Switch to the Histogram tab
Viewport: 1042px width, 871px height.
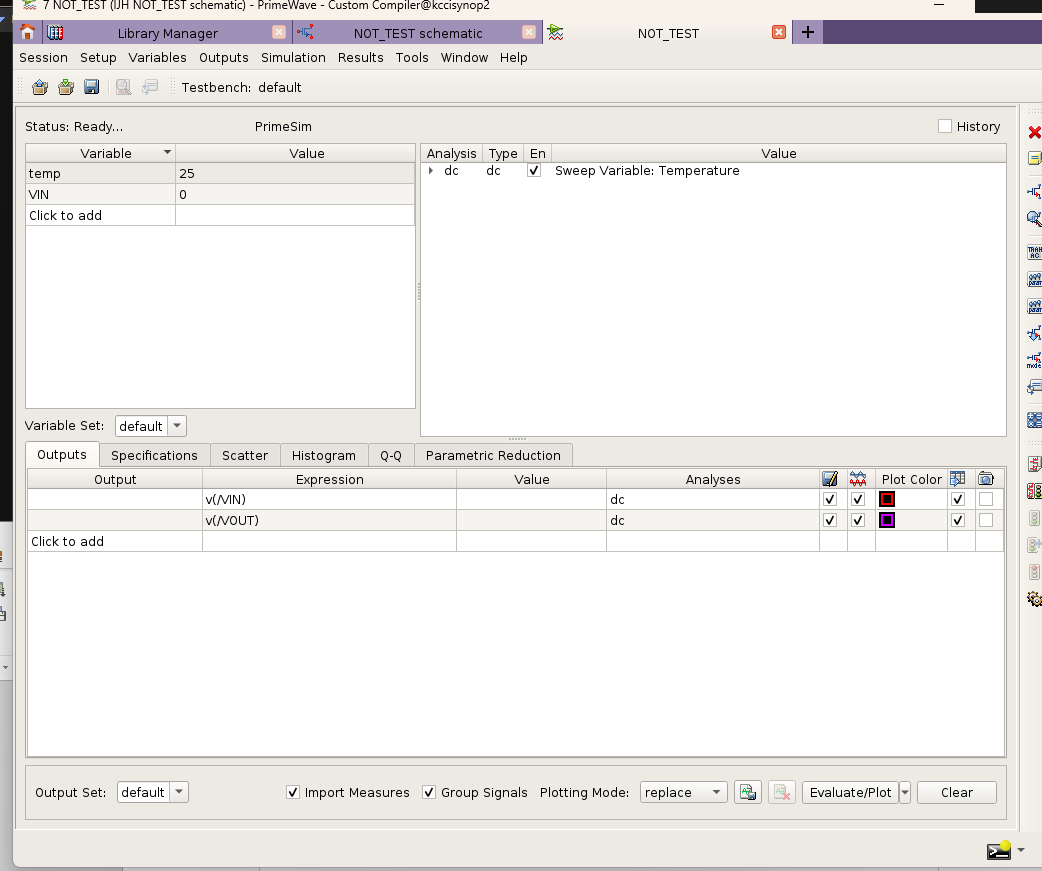324,455
